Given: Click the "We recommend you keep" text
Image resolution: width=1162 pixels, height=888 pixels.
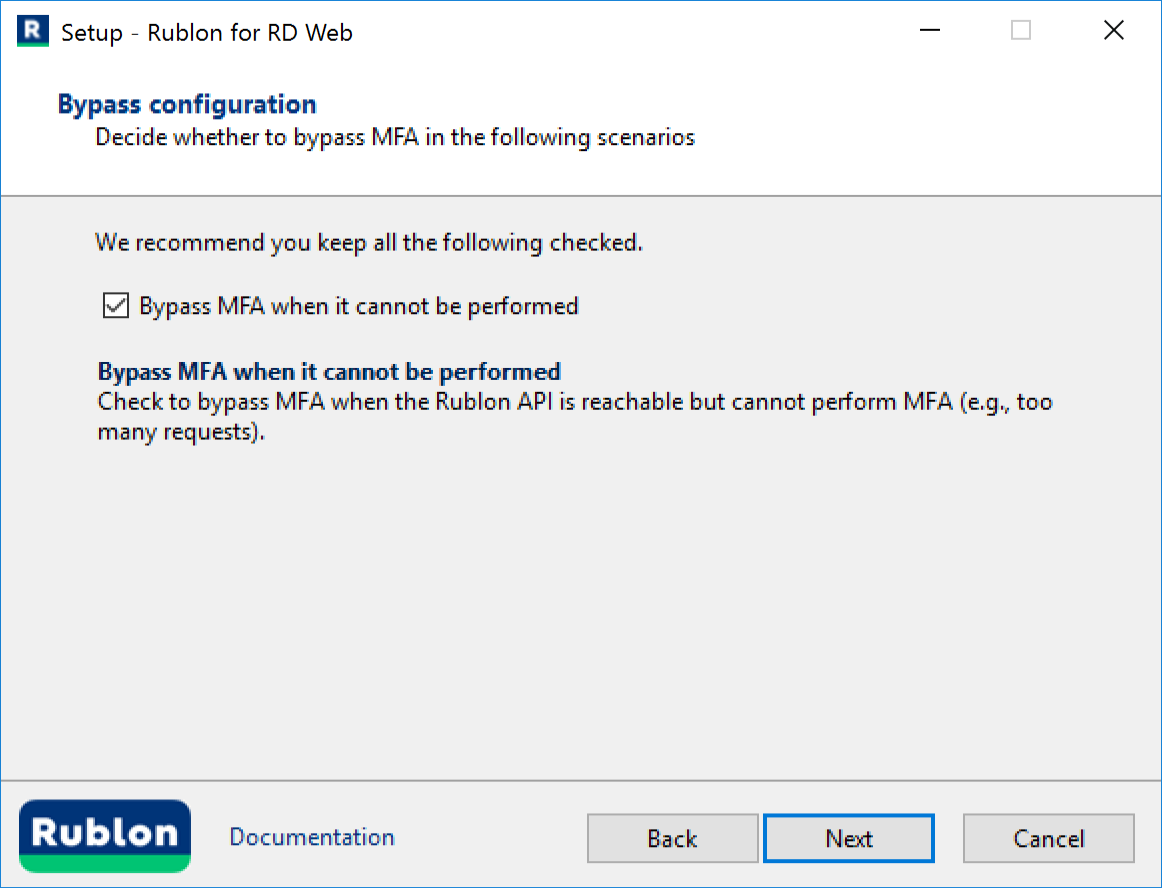Looking at the screenshot, I should point(368,243).
